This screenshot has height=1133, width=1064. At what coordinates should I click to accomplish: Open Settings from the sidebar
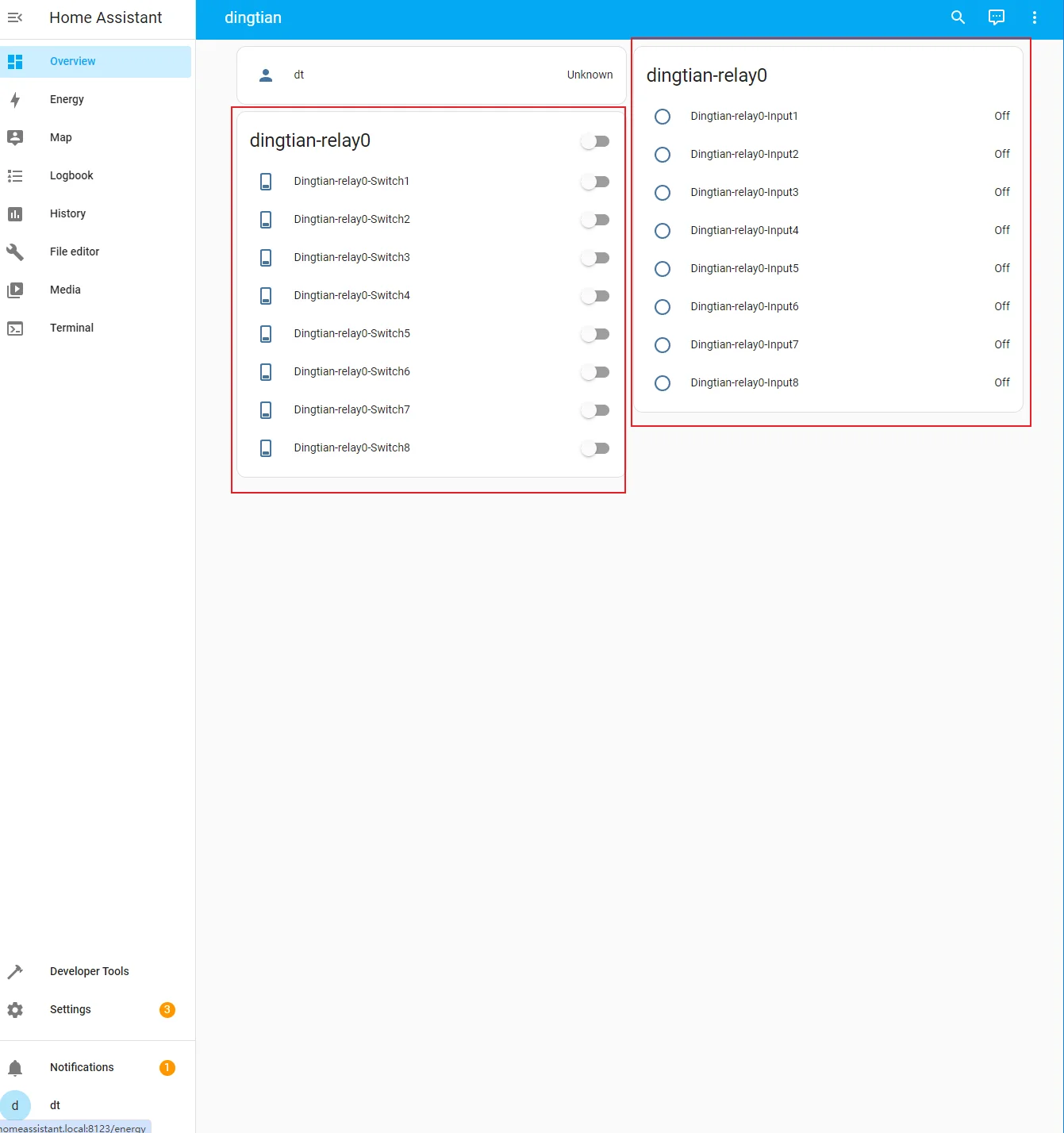[x=70, y=1009]
